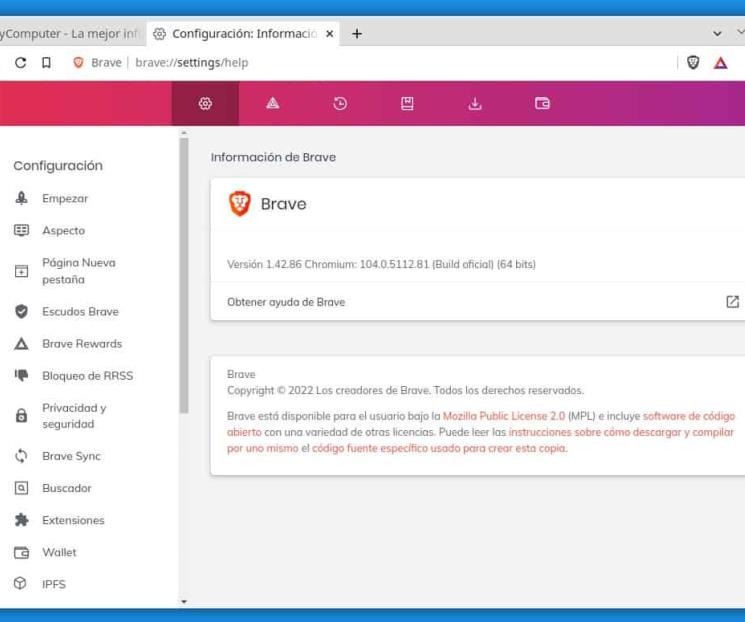Reload the page with refresh icon

pos(20,63)
